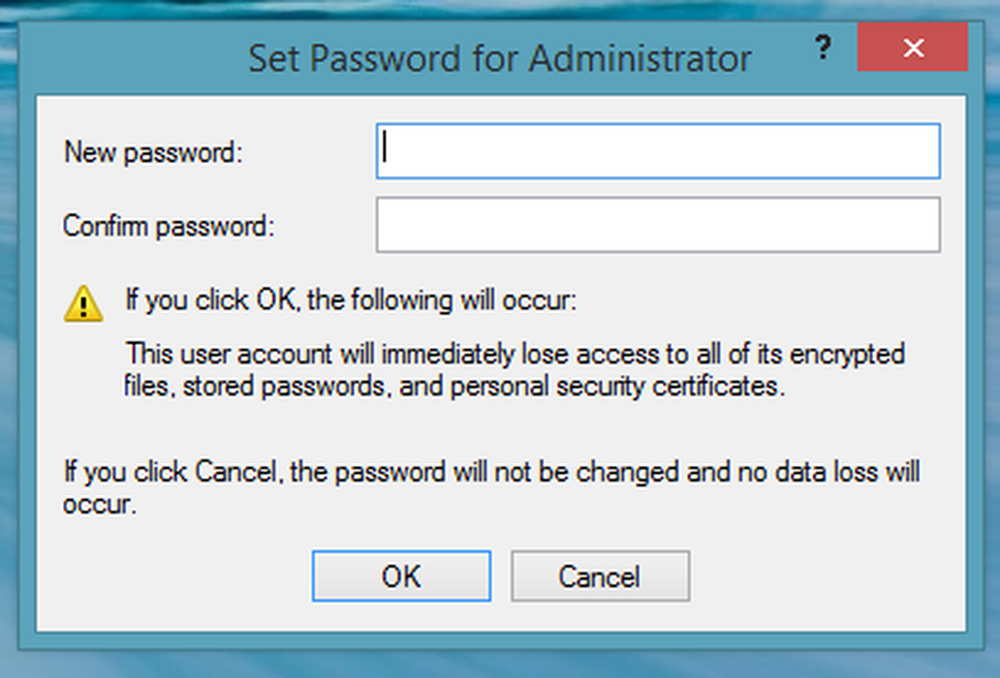Focus the New password input field
This screenshot has width=1000, height=678.
tap(658, 151)
